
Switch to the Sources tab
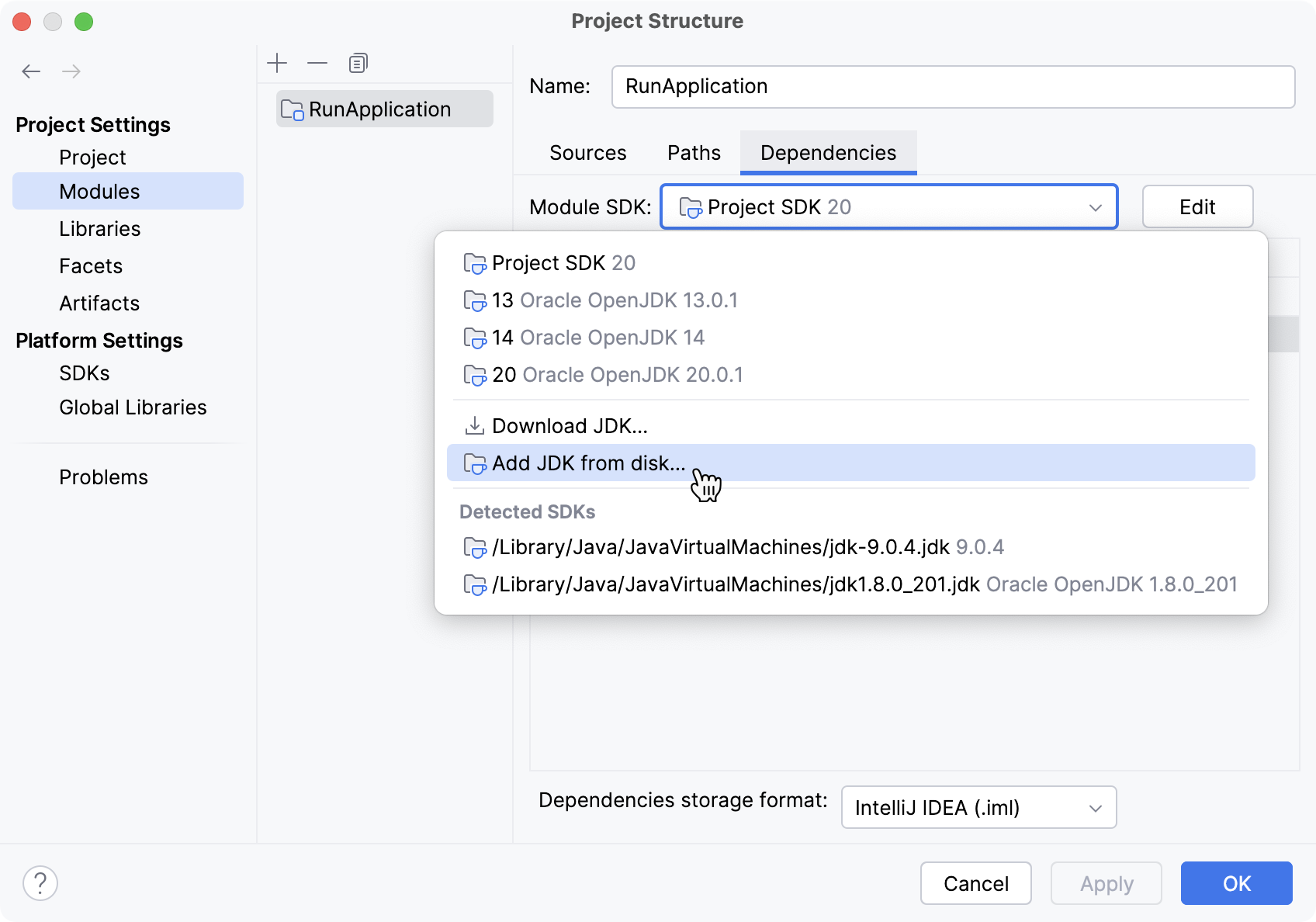[x=587, y=152]
